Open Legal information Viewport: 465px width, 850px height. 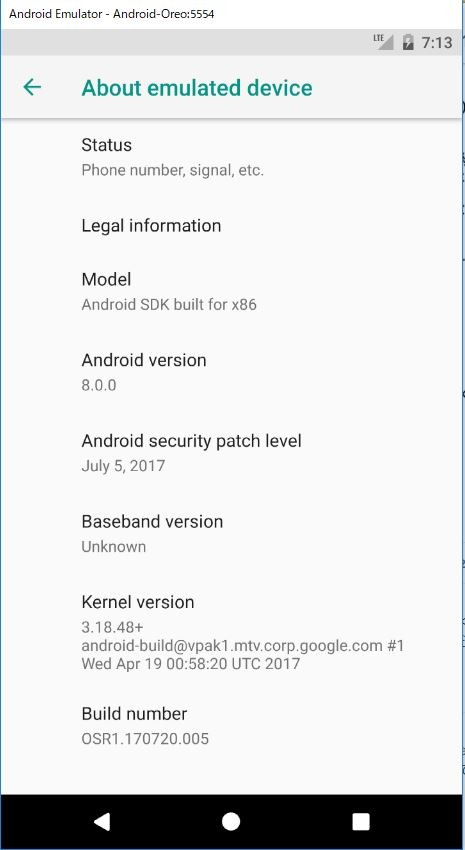pyautogui.click(x=230, y=225)
